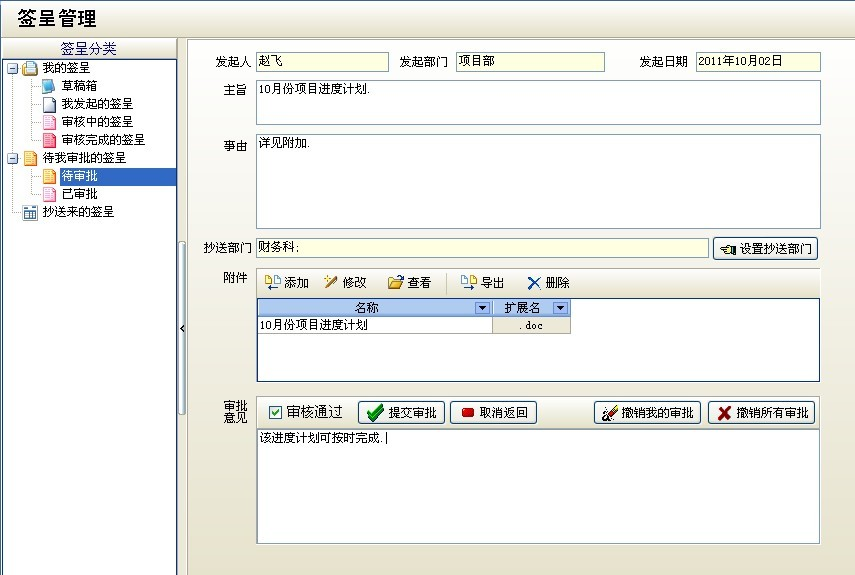Collapse the 我的签呈 tree node

12,68
